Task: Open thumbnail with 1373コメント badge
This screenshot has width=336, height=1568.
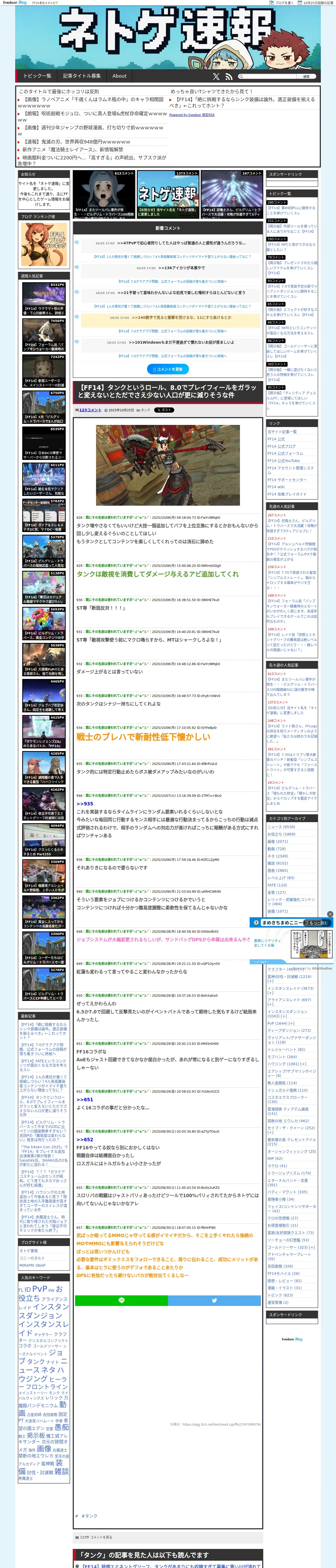Action: (168, 194)
